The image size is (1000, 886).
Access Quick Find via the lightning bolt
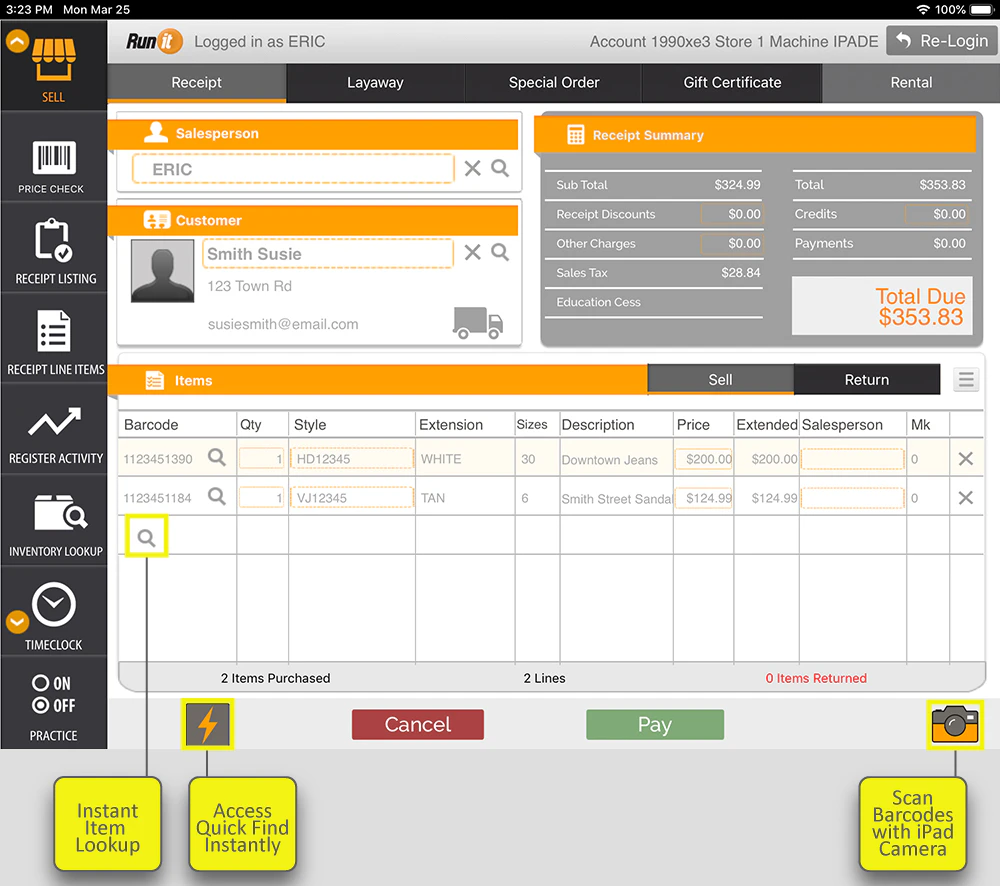pyautogui.click(x=207, y=724)
